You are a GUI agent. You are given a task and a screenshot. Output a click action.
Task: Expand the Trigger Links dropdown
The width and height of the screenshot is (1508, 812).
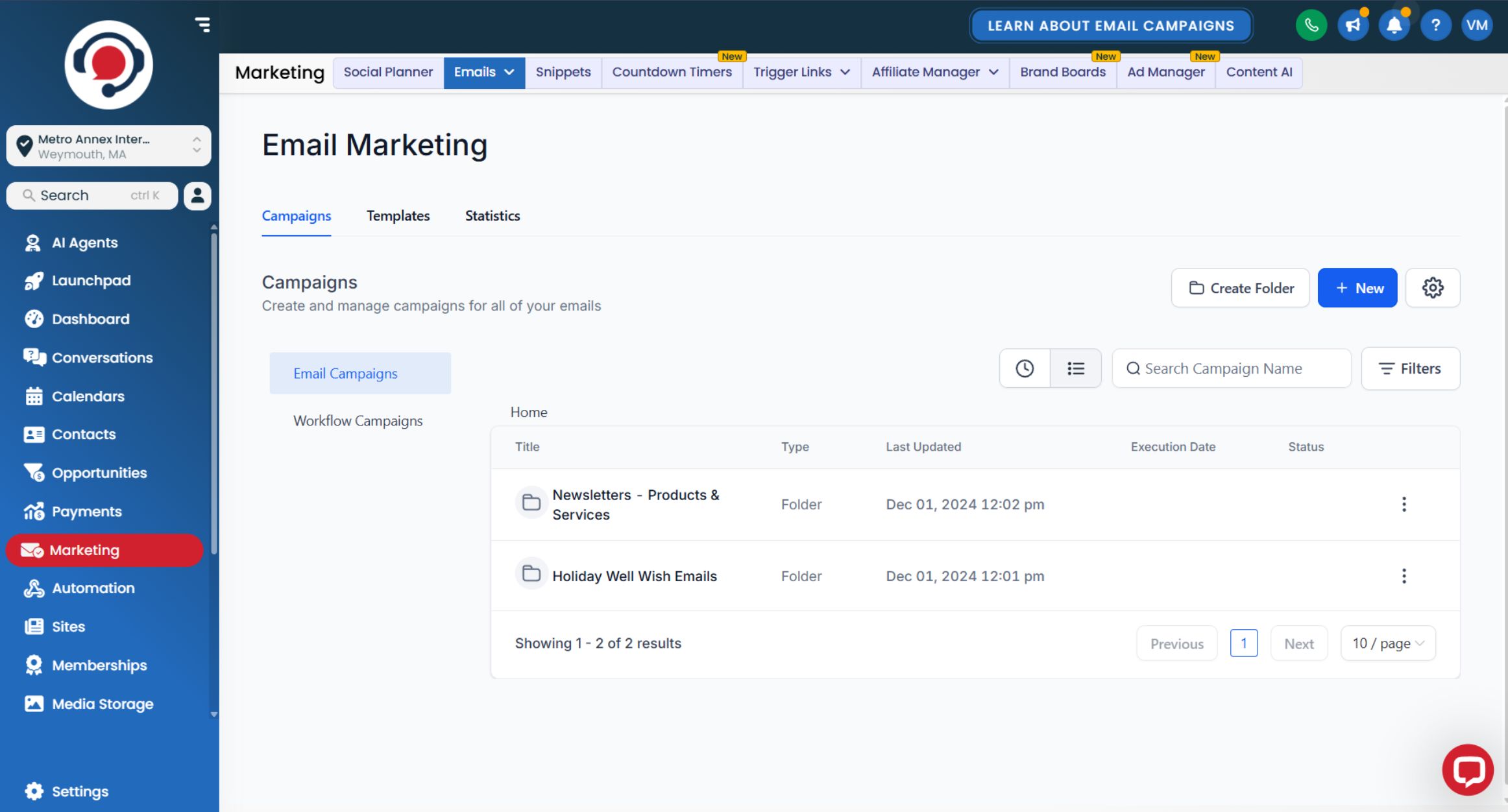click(x=801, y=72)
